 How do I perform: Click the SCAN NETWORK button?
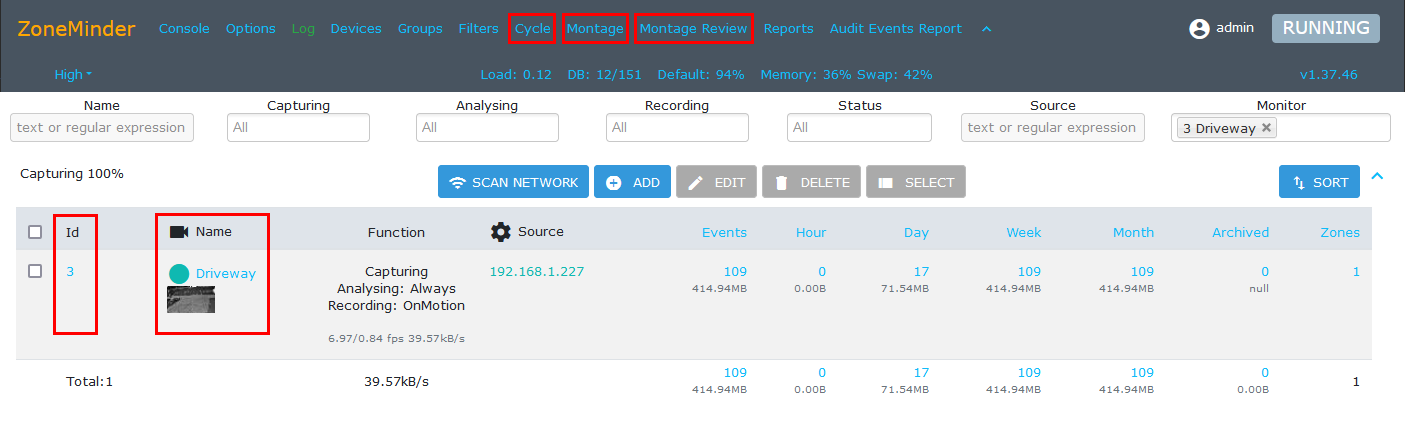pos(514,182)
